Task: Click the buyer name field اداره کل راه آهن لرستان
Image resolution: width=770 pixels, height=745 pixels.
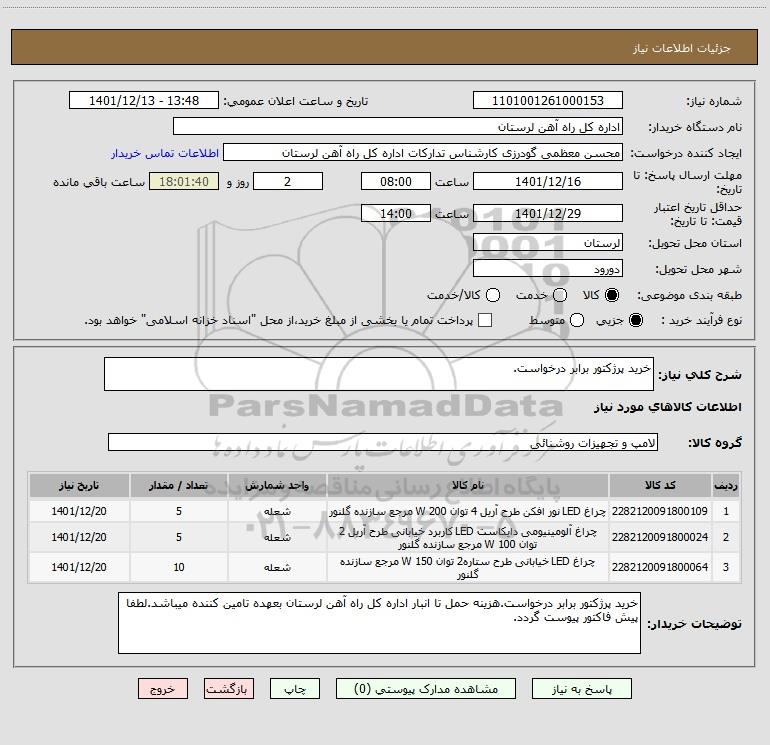Action: coord(398,127)
